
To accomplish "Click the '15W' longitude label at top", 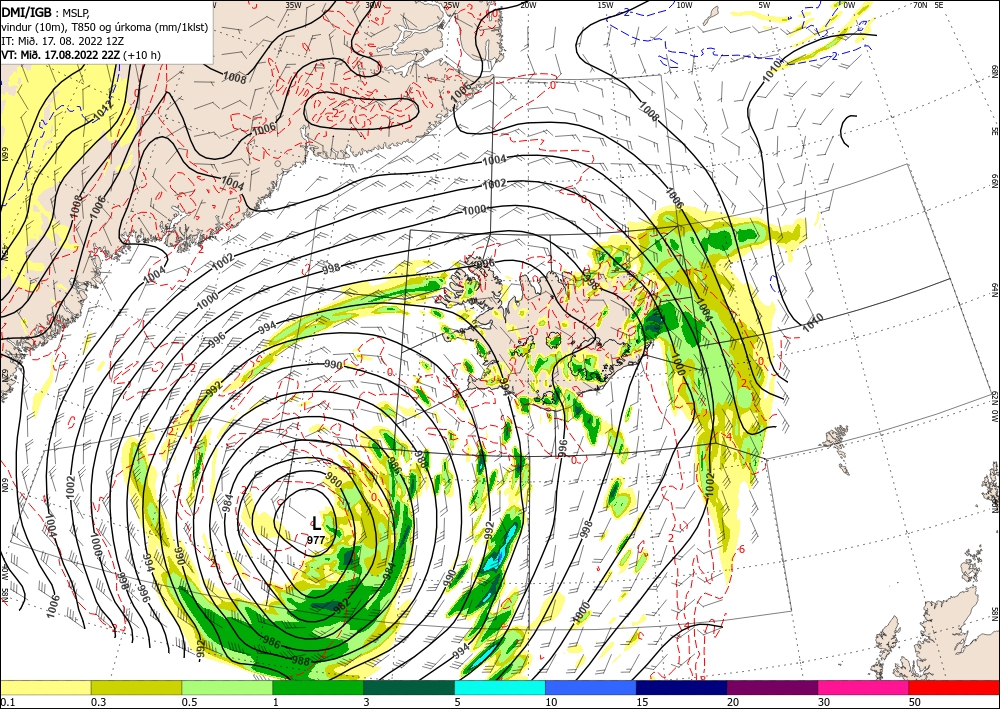I will 606,5.
